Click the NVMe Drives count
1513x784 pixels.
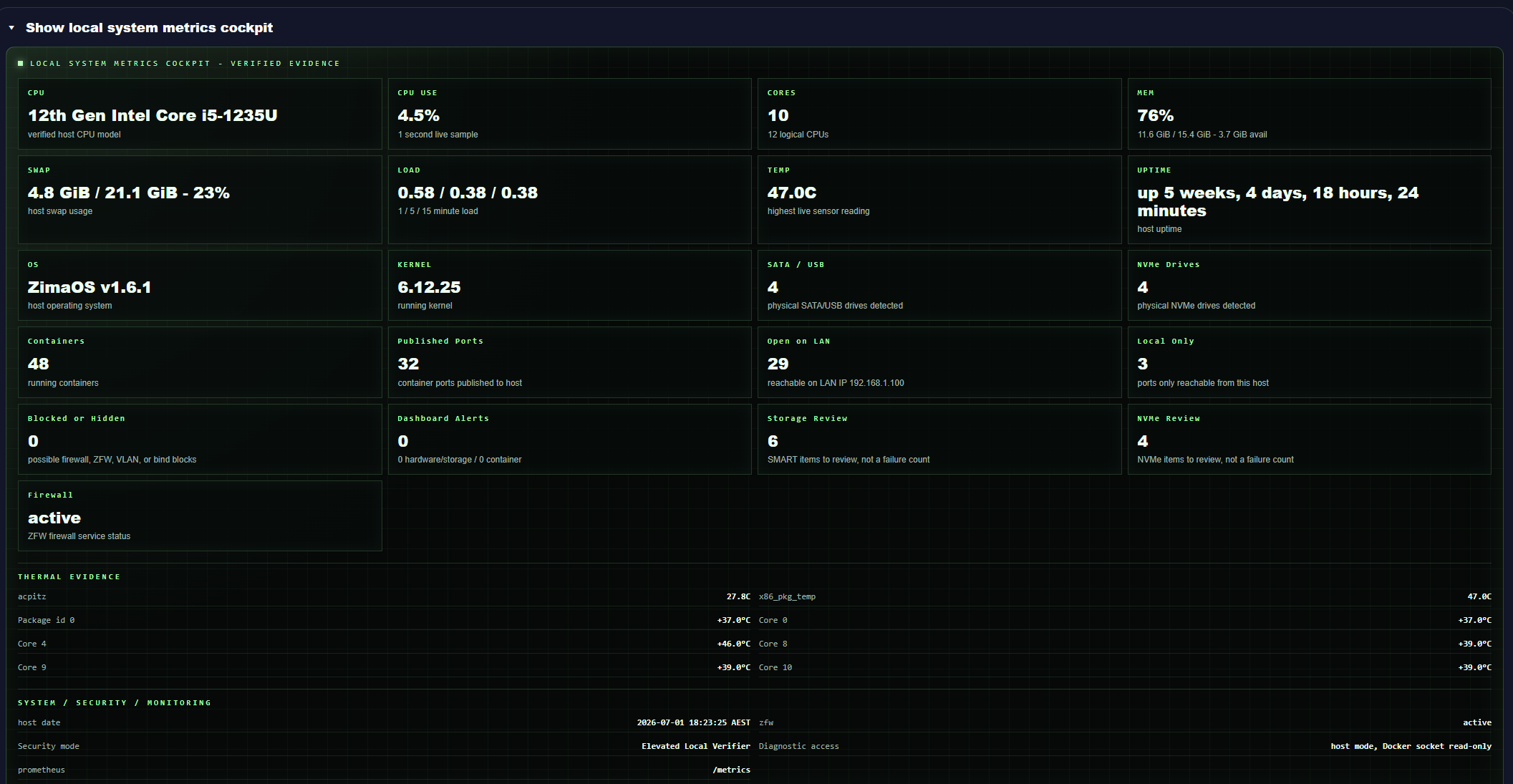pyautogui.click(x=1142, y=287)
